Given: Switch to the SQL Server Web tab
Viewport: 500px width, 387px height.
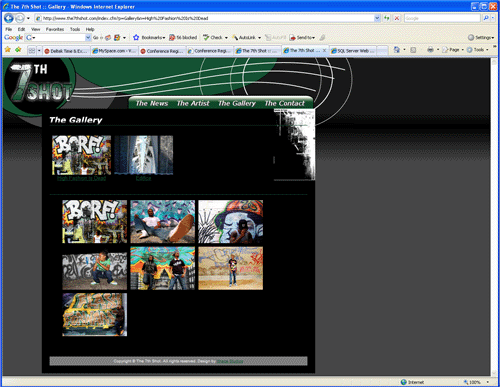Looking at the screenshot, I should pyautogui.click(x=353, y=51).
